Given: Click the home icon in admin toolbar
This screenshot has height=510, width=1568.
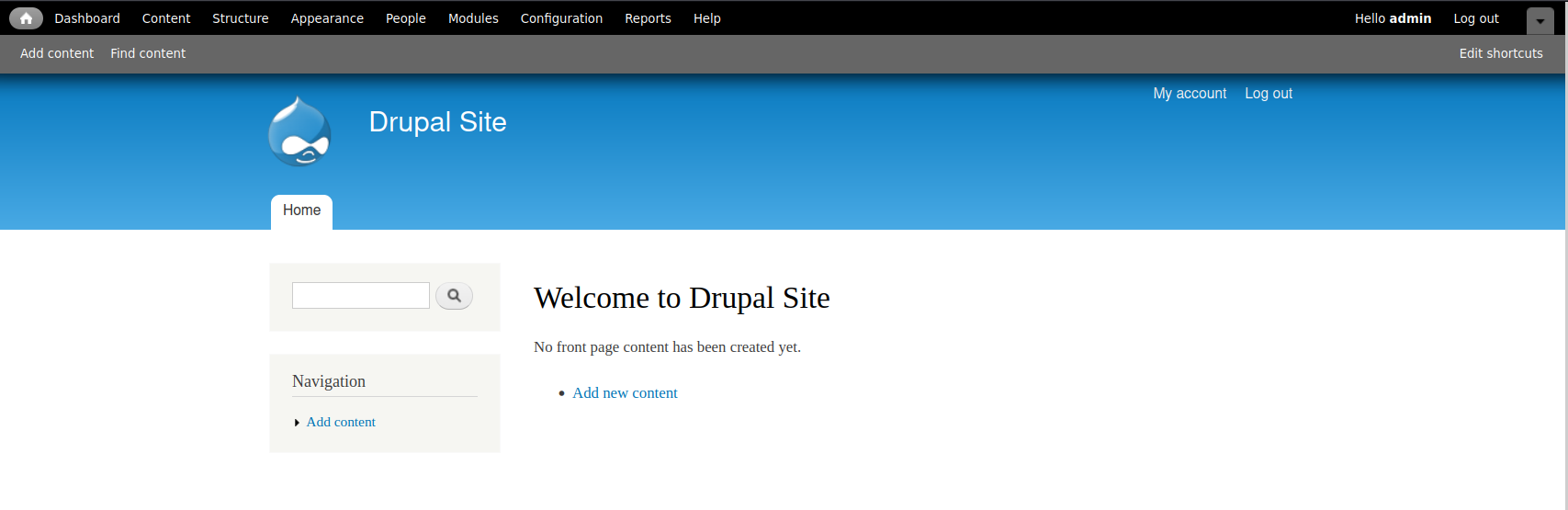Looking at the screenshot, I should tap(26, 18).
